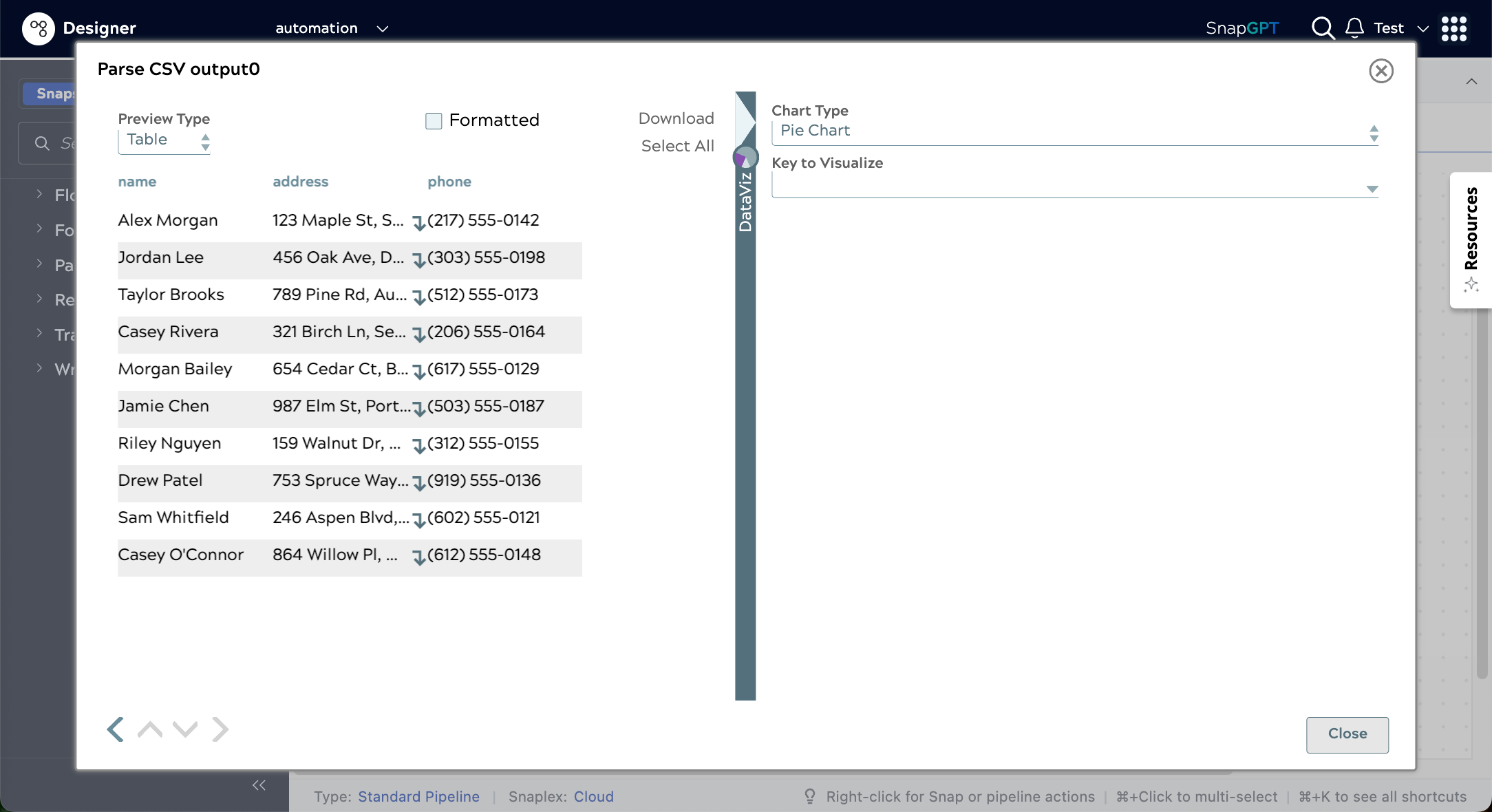Open the apps grid launcher
This screenshot has width=1492, height=812.
[1453, 28]
